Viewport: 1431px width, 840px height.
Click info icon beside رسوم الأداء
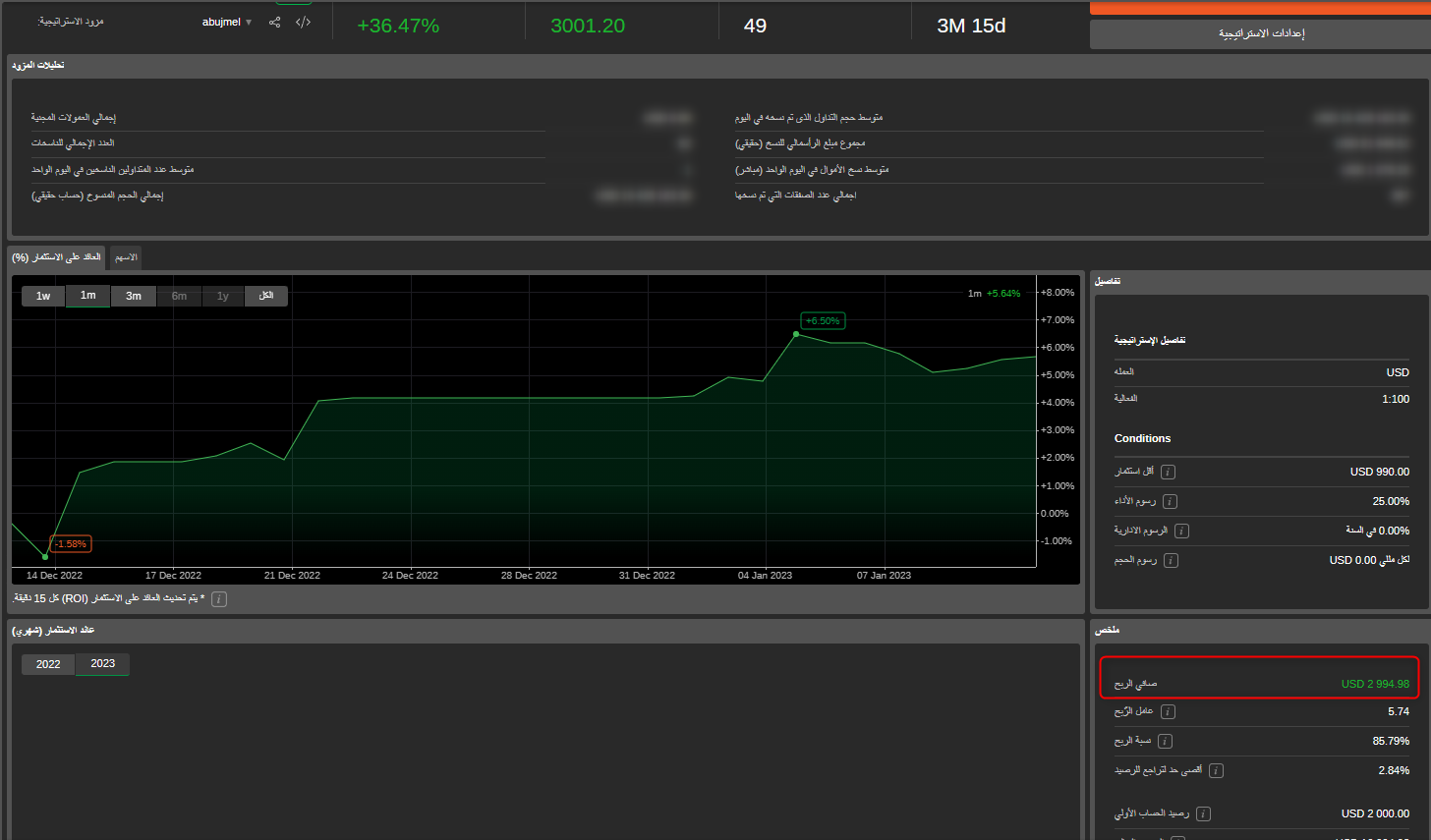[1170, 501]
